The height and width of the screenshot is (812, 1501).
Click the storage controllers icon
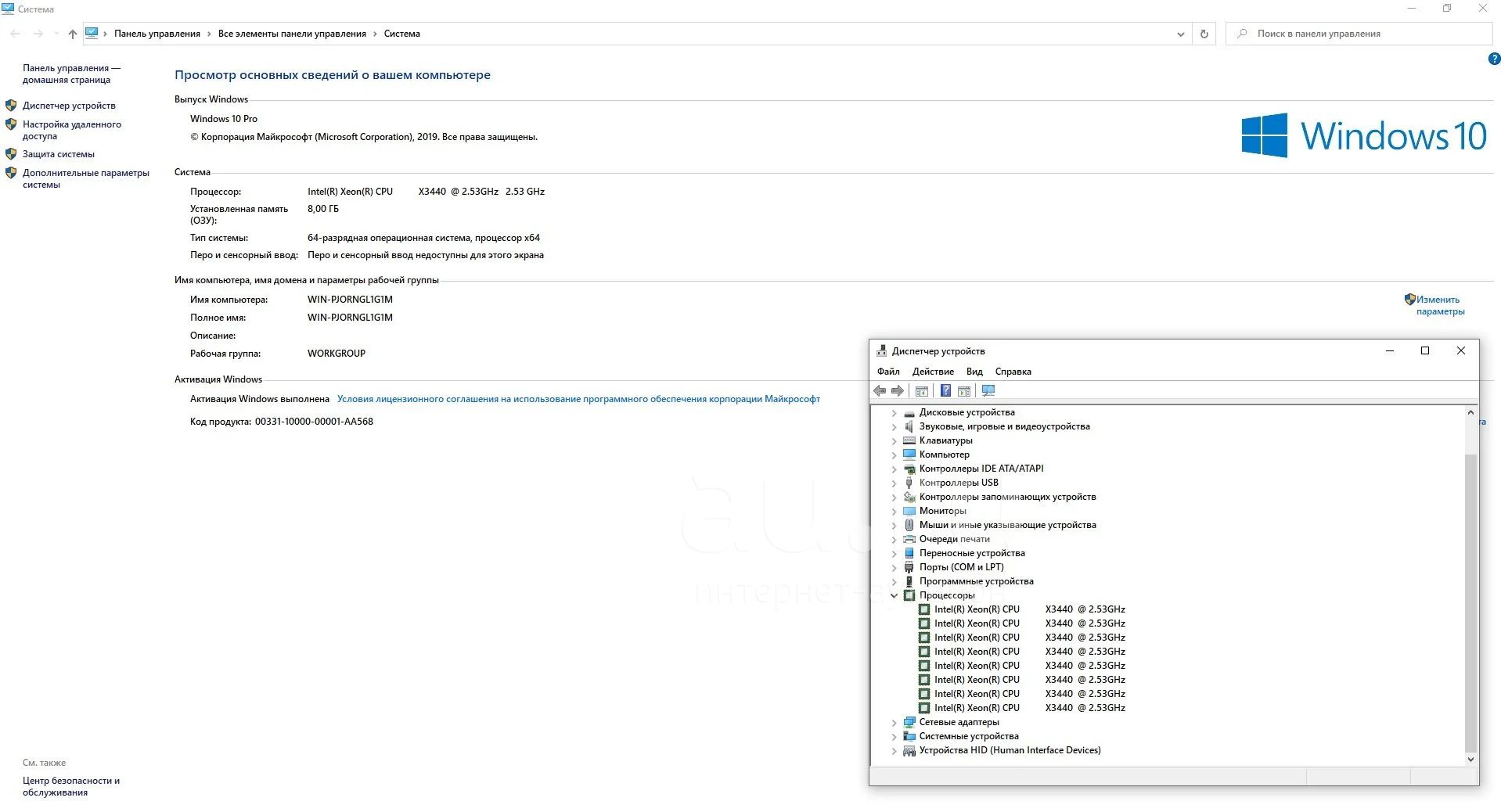(x=909, y=498)
